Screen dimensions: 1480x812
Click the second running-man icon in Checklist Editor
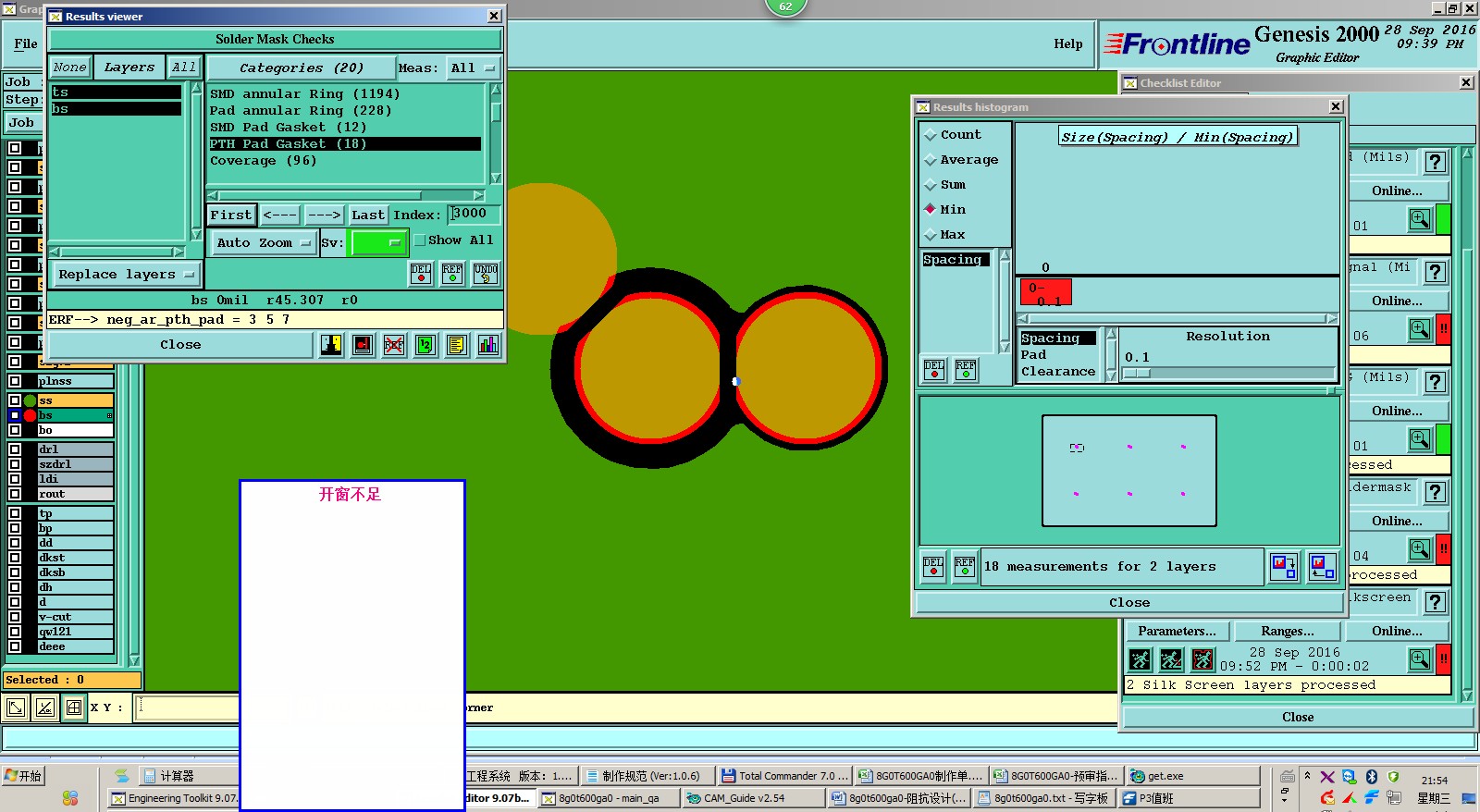(1171, 659)
